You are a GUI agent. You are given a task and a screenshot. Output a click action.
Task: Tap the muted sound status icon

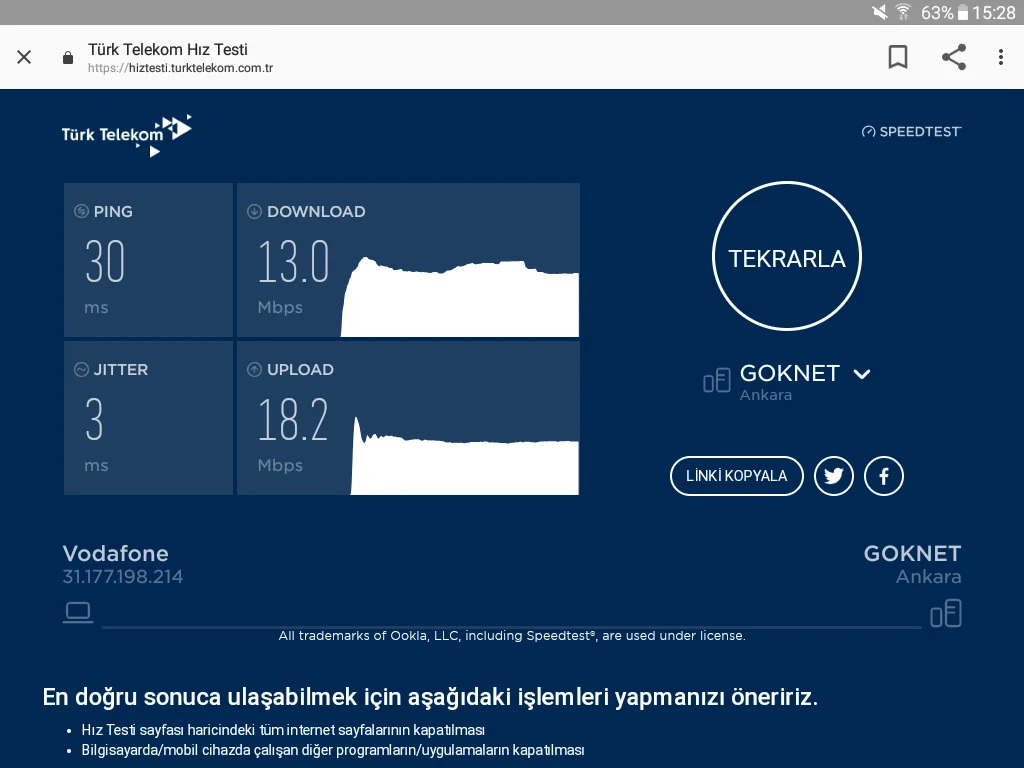(x=880, y=12)
